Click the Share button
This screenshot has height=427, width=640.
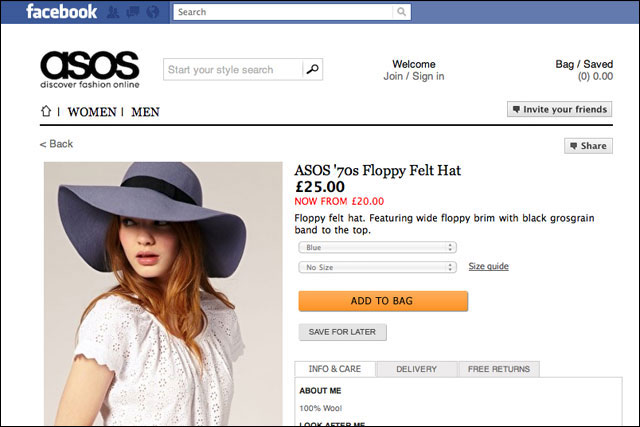pyautogui.click(x=588, y=146)
